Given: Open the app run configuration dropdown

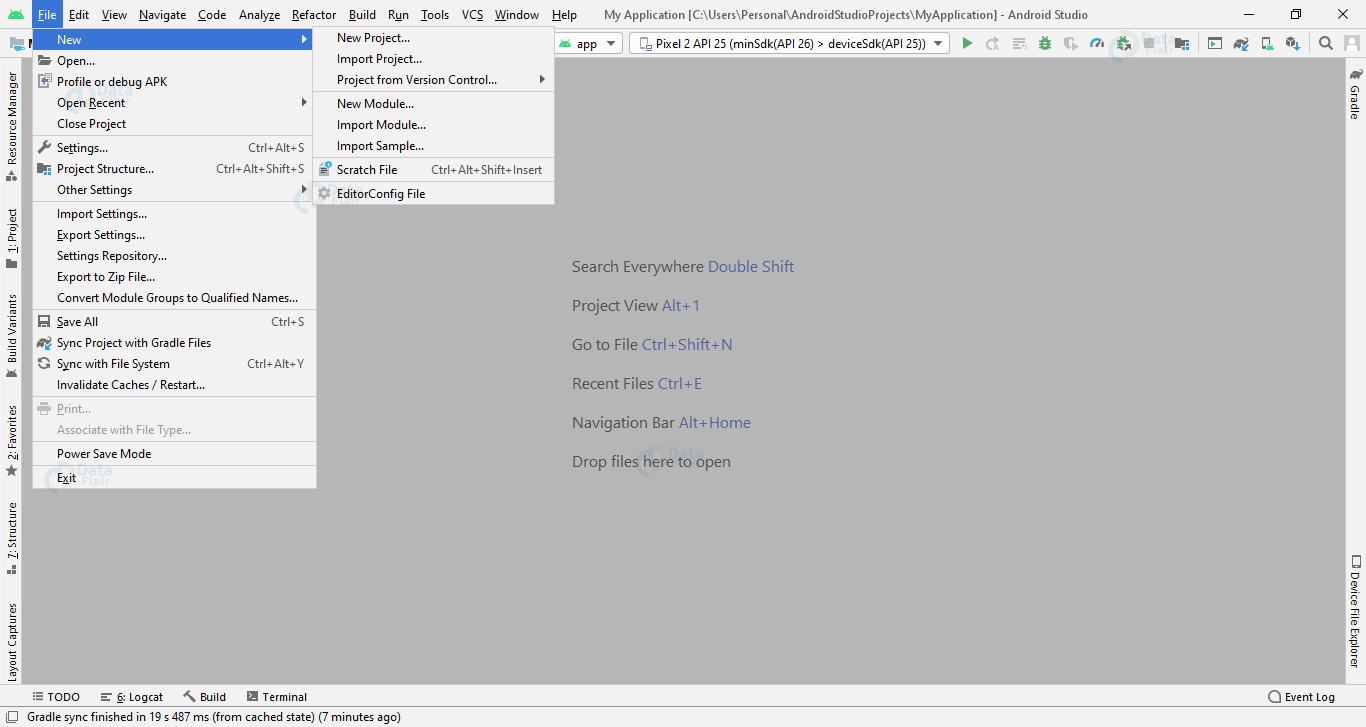Looking at the screenshot, I should tap(588, 43).
